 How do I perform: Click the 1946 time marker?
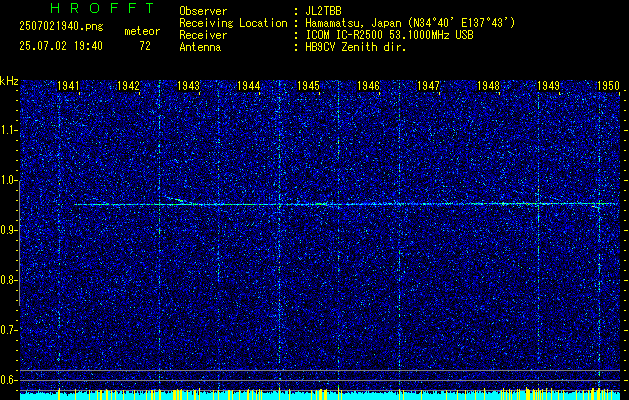368,85
